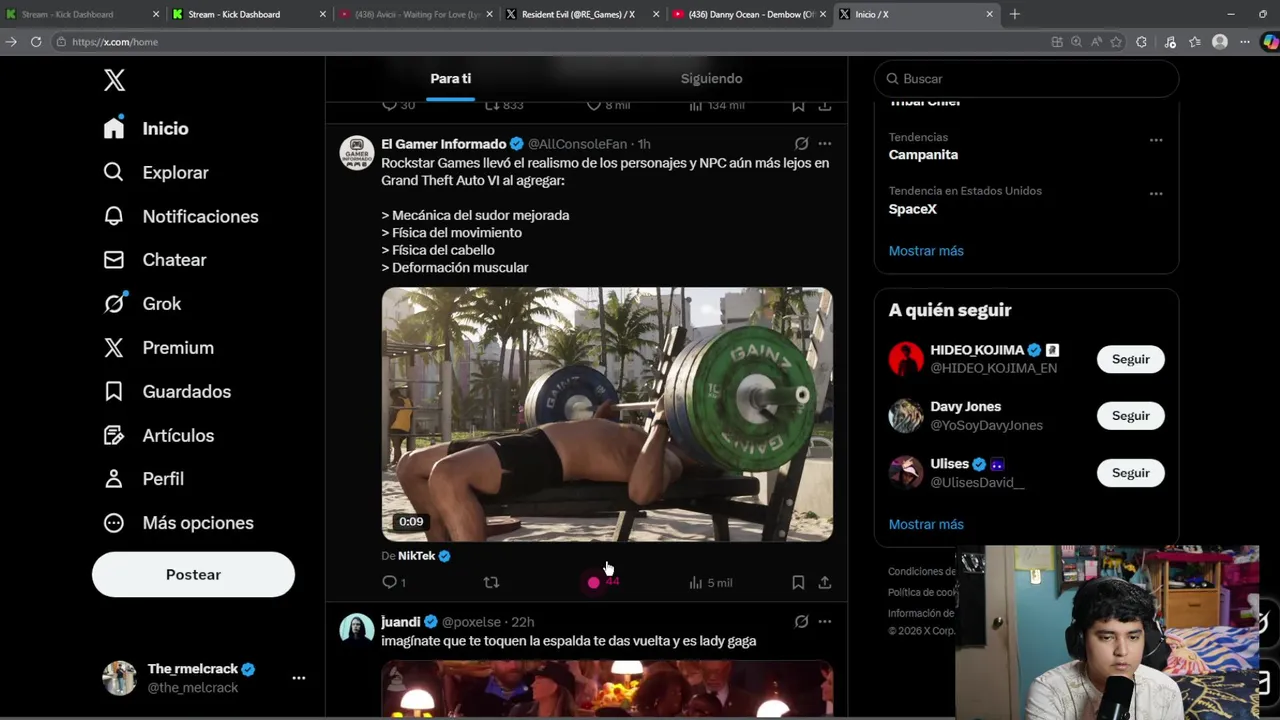1280x720 pixels.
Task: Open Grok action on juandi post
Action: click(x=801, y=622)
